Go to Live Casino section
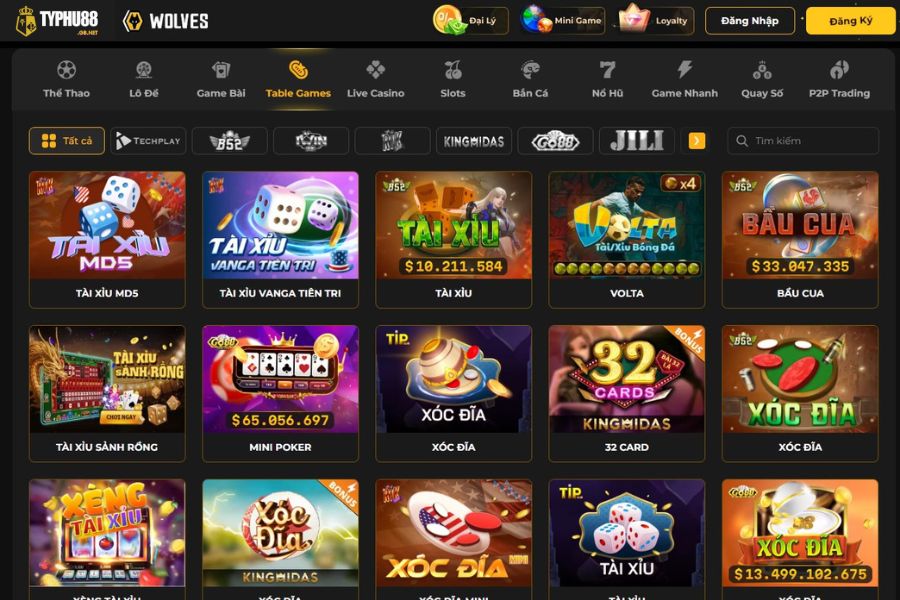The height and width of the screenshot is (600, 900). pyautogui.click(x=375, y=79)
